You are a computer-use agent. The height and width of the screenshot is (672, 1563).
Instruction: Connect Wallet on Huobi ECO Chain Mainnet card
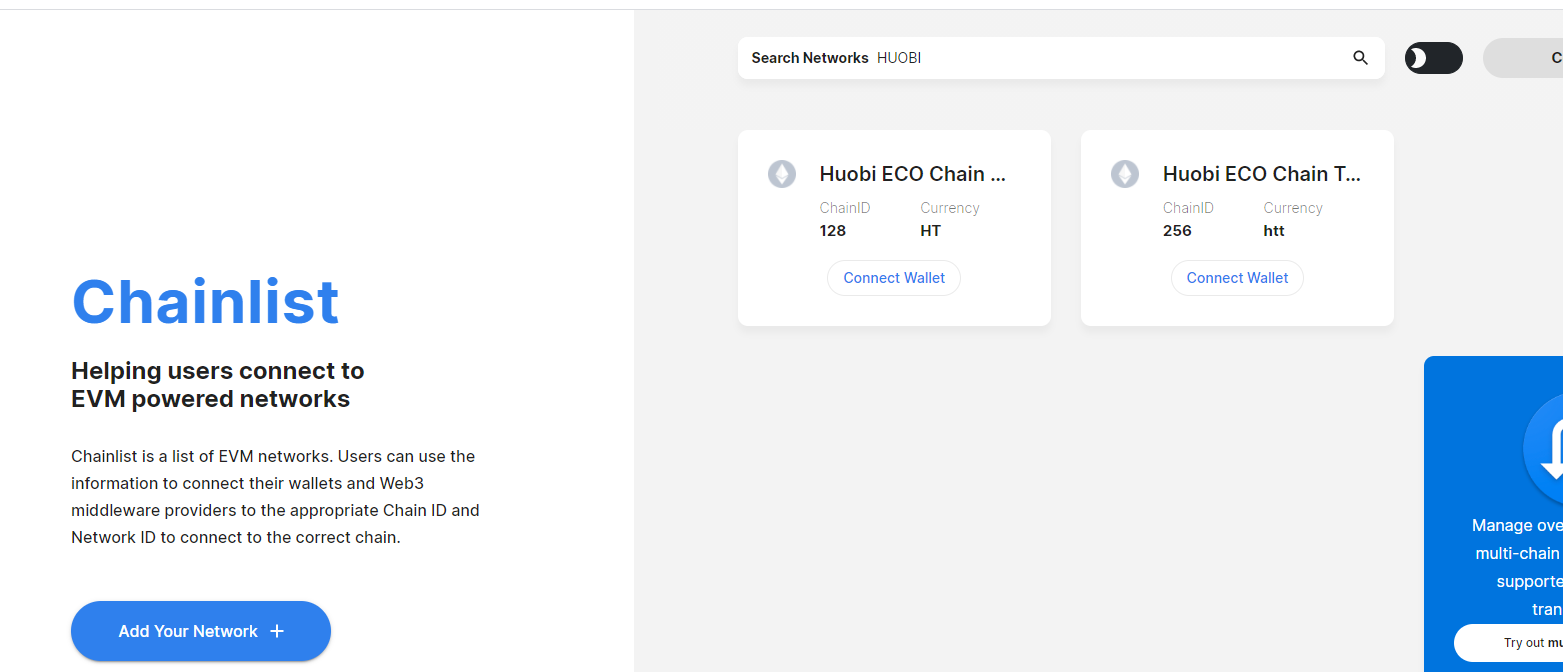(893, 277)
